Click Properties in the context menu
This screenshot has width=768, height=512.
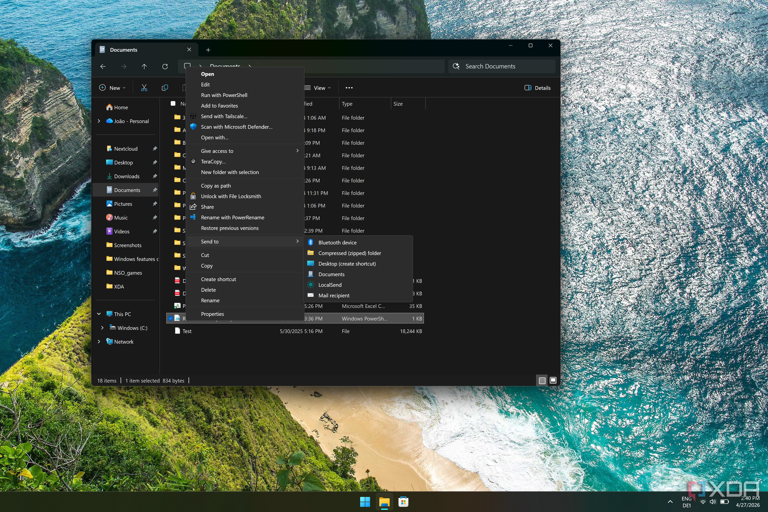point(212,314)
